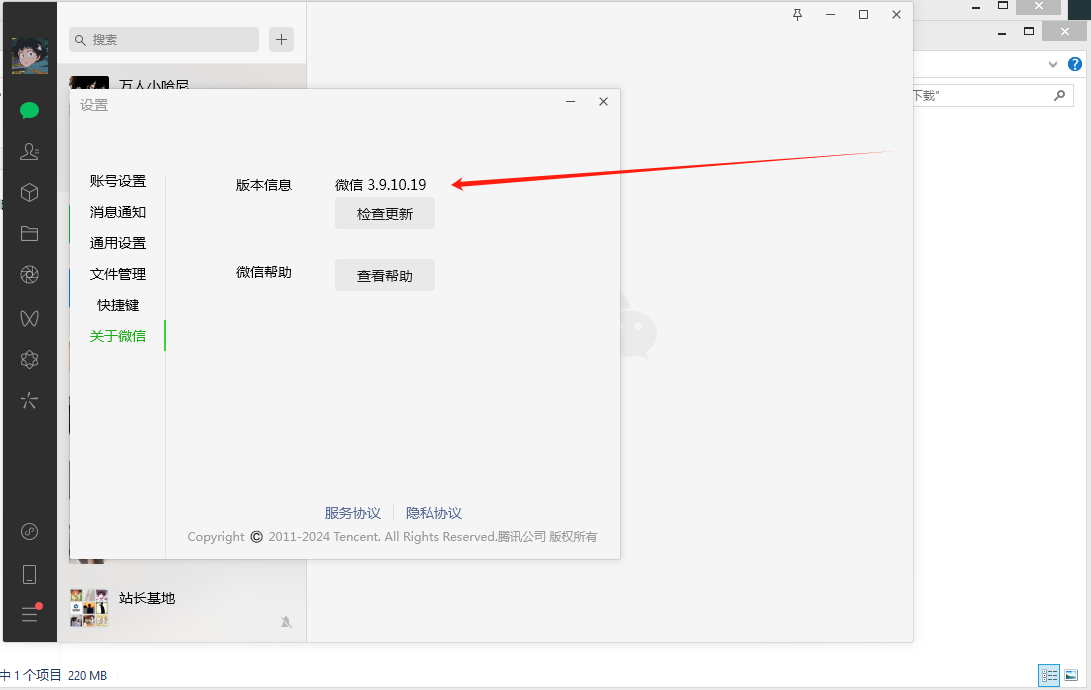This screenshot has height=690, width=1091.
Task: Switch Explorer to details view icon
Action: (x=1049, y=675)
